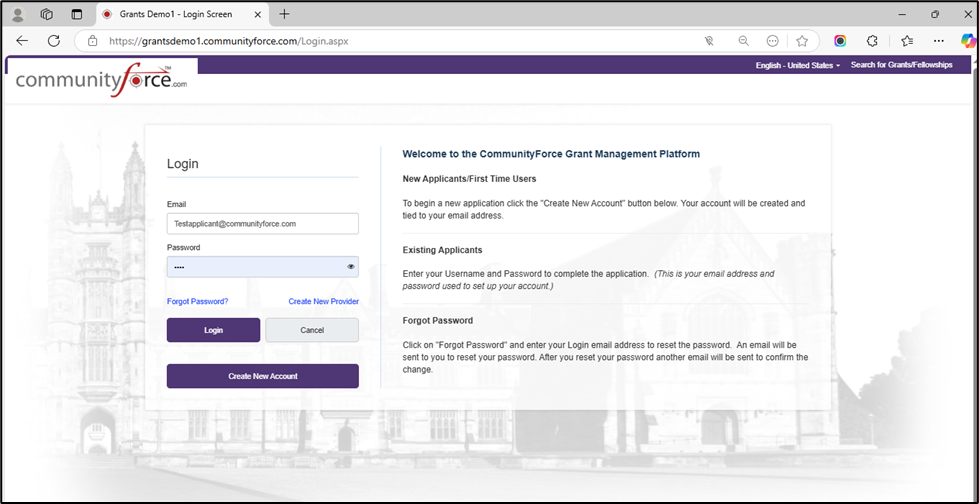The height and width of the screenshot is (504, 979).
Task: Show the password using the eye icon
Action: point(351,267)
